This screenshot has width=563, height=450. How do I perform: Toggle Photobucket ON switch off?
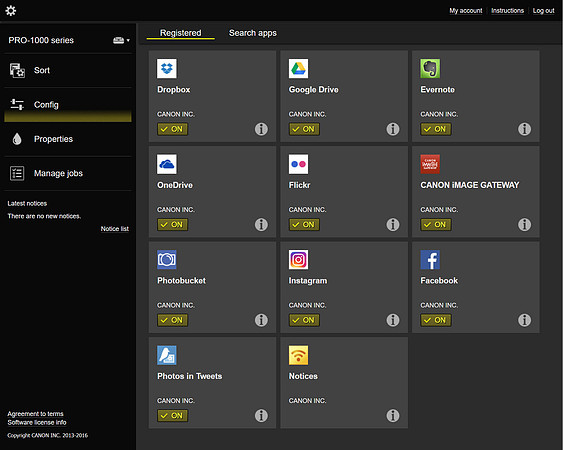point(172,320)
